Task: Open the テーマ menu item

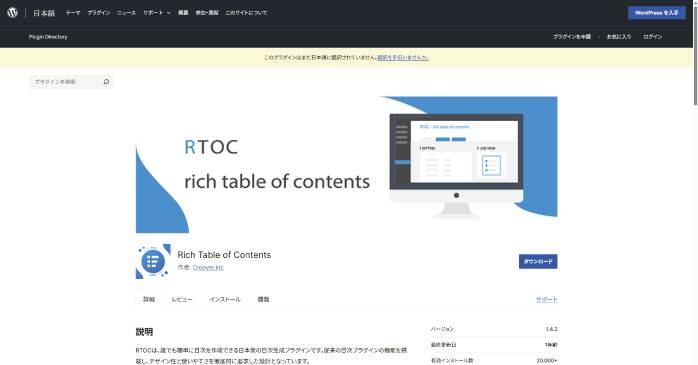Action: (x=73, y=13)
